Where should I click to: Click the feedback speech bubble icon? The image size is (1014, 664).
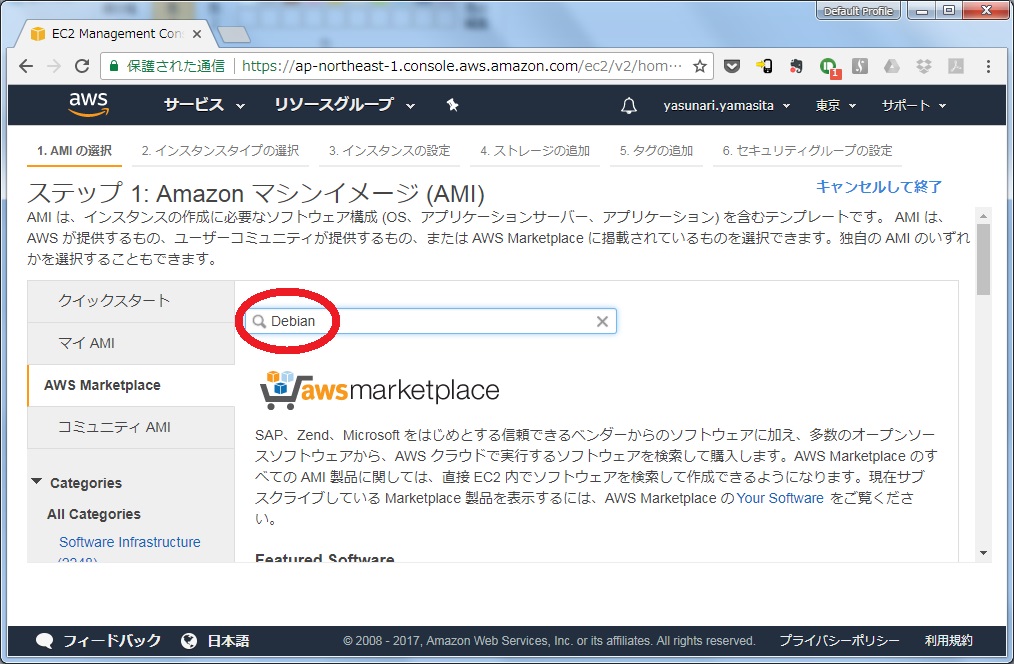[x=45, y=641]
